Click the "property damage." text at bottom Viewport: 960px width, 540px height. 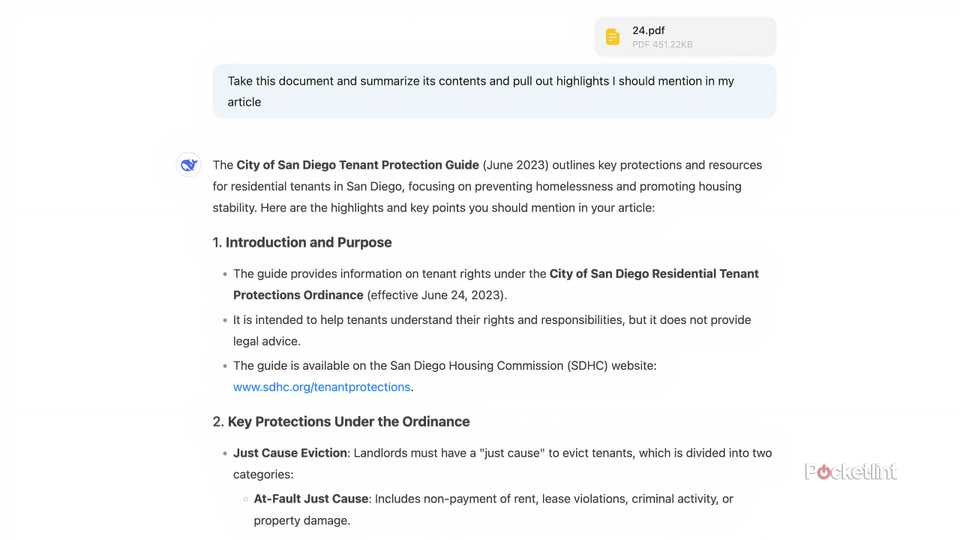[302, 520]
